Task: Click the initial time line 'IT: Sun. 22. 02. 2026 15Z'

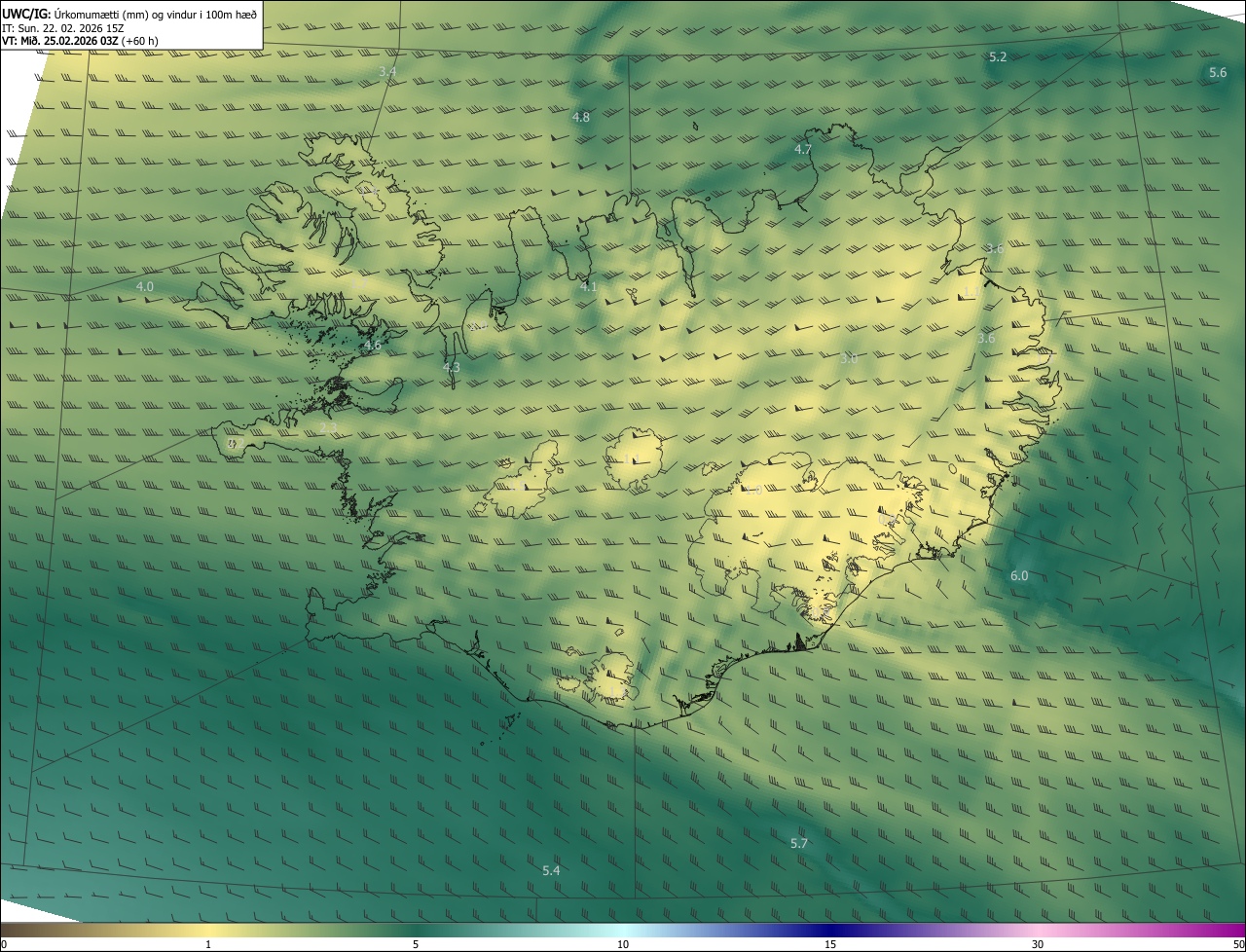Action: 63,28
